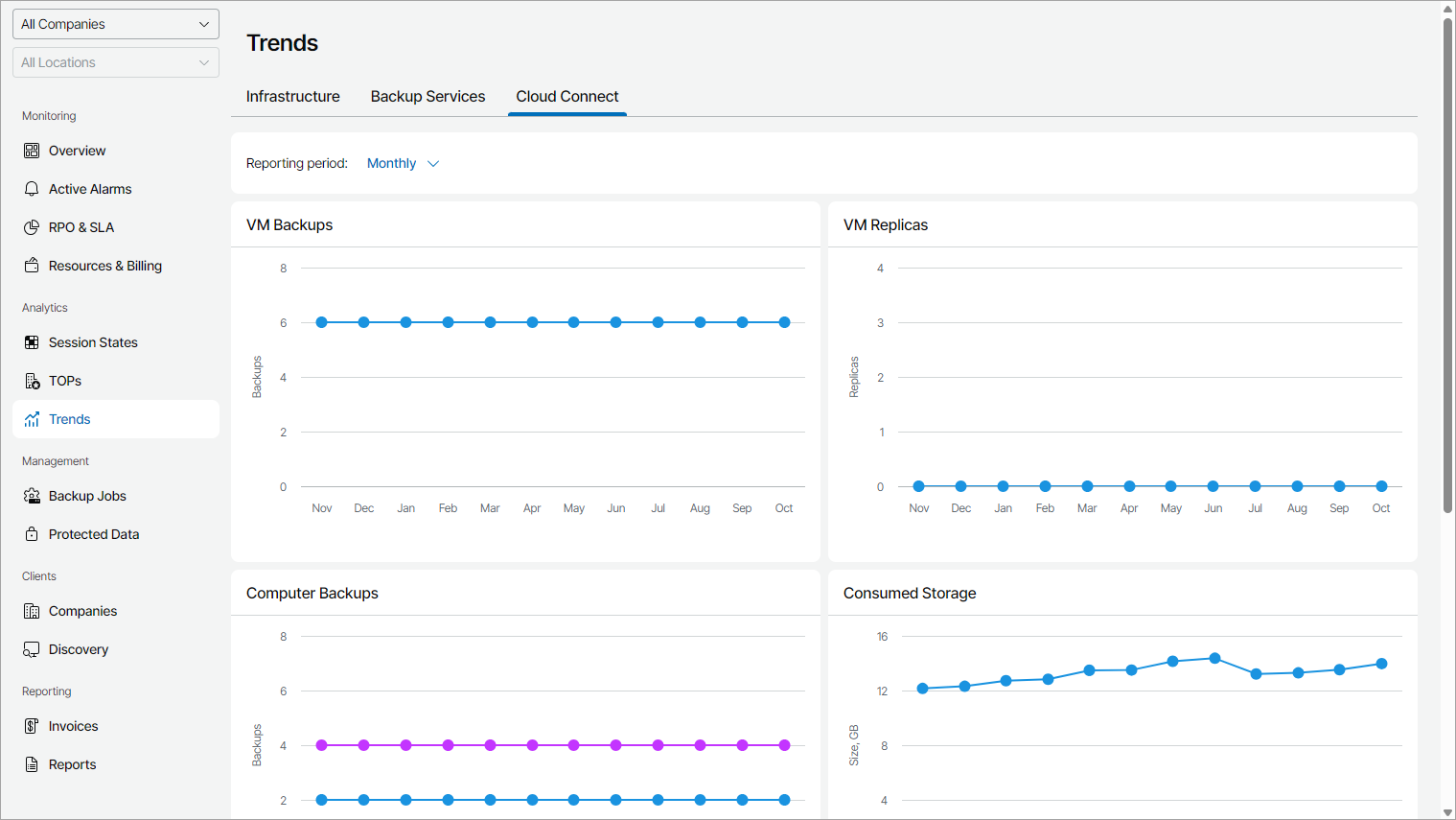Open the All Companies dropdown
The height and width of the screenshot is (820, 1456).
point(116,24)
